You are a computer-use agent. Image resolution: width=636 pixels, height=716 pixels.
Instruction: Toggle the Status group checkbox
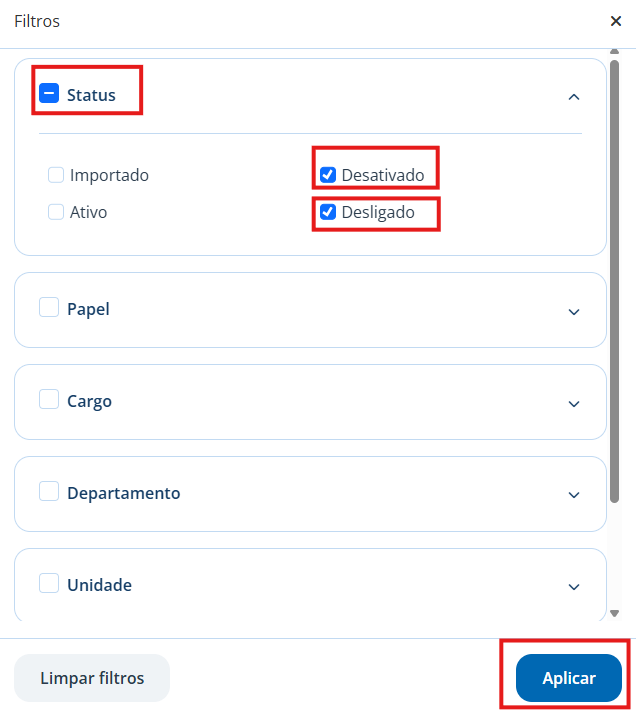[x=49, y=93]
